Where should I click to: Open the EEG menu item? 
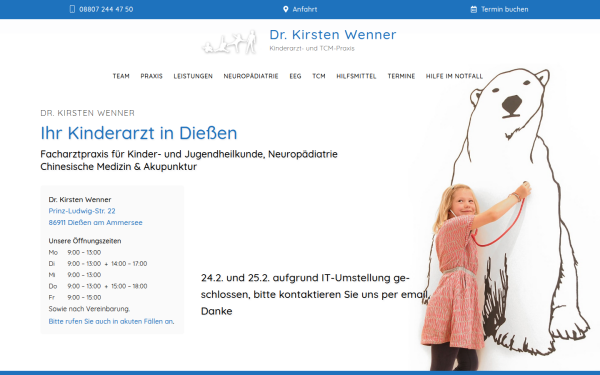click(295, 76)
